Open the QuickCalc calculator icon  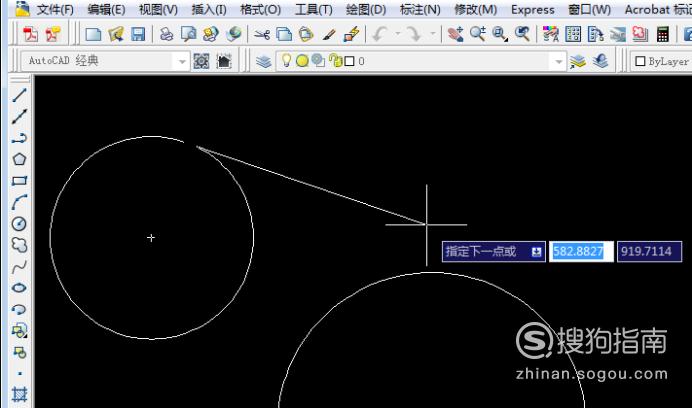(662, 34)
